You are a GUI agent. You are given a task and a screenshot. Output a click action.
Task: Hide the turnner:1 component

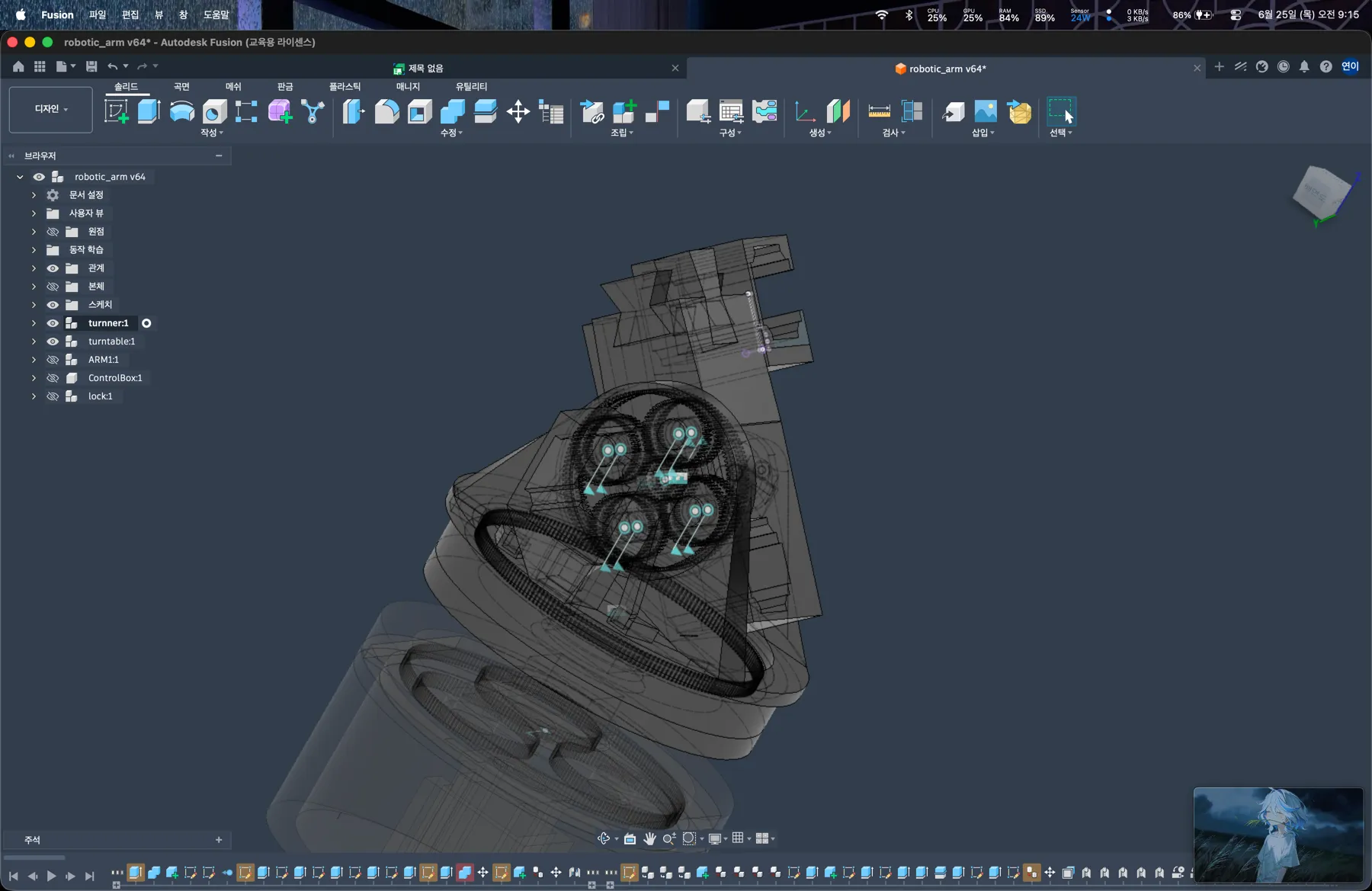coord(53,323)
